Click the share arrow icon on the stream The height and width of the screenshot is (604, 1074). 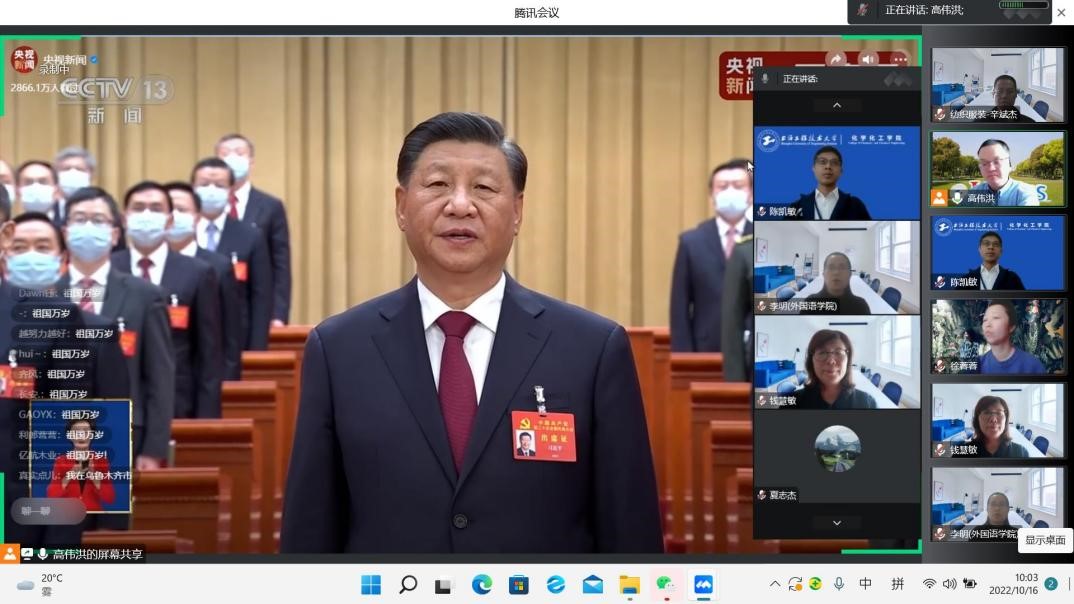tap(836, 60)
